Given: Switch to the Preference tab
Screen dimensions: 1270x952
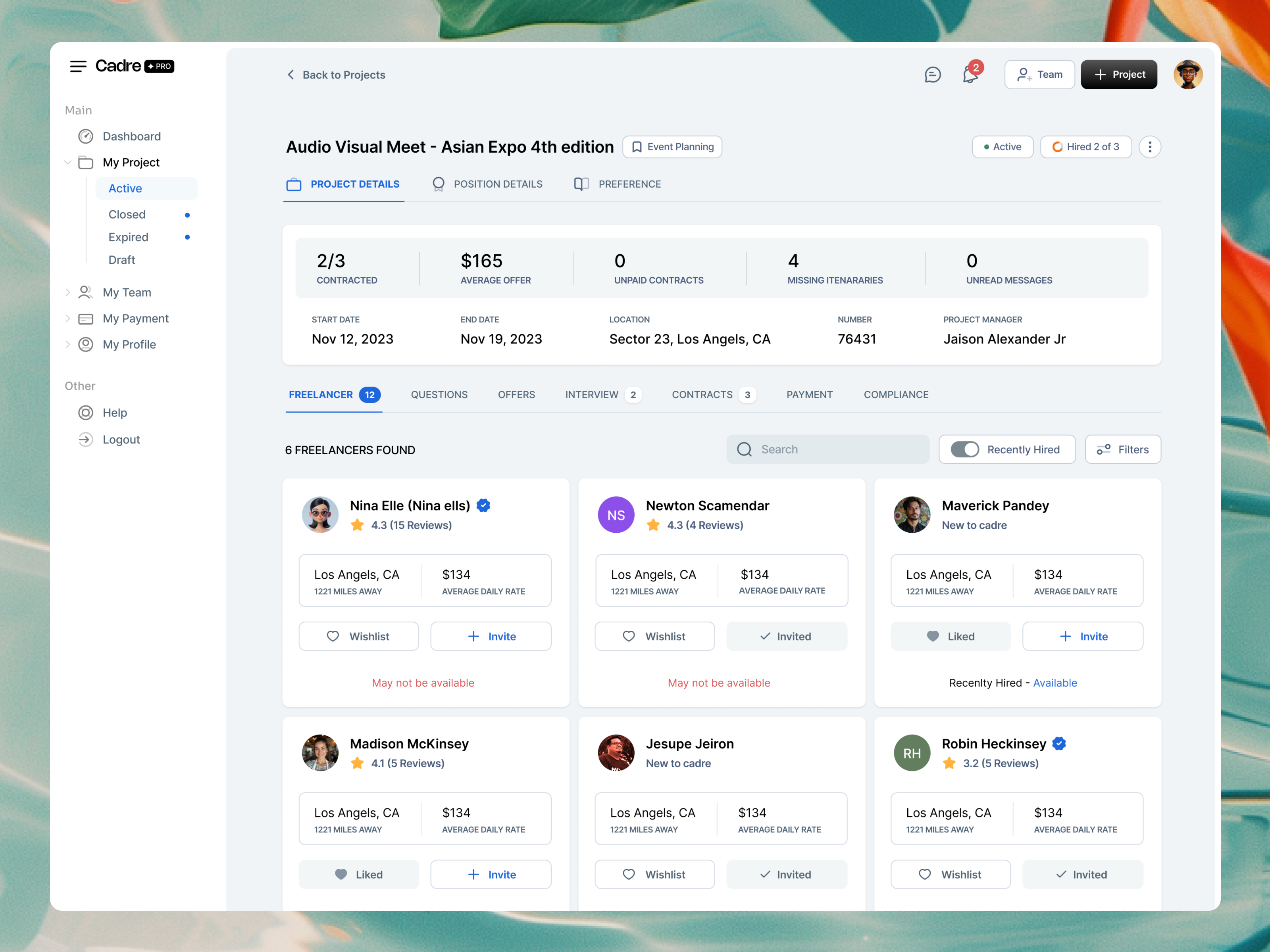Looking at the screenshot, I should [618, 184].
